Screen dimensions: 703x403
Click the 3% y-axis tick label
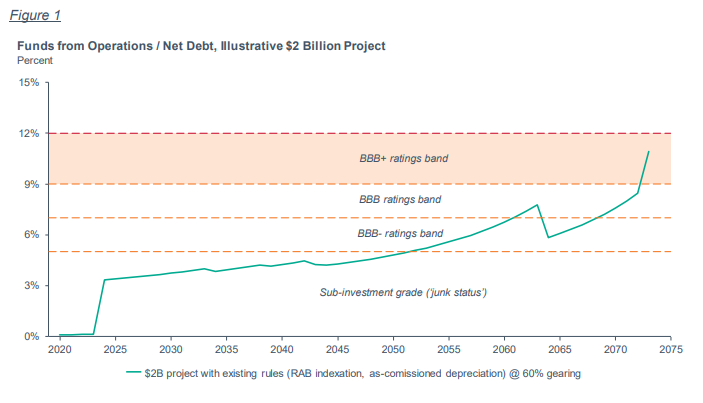tap(32, 286)
